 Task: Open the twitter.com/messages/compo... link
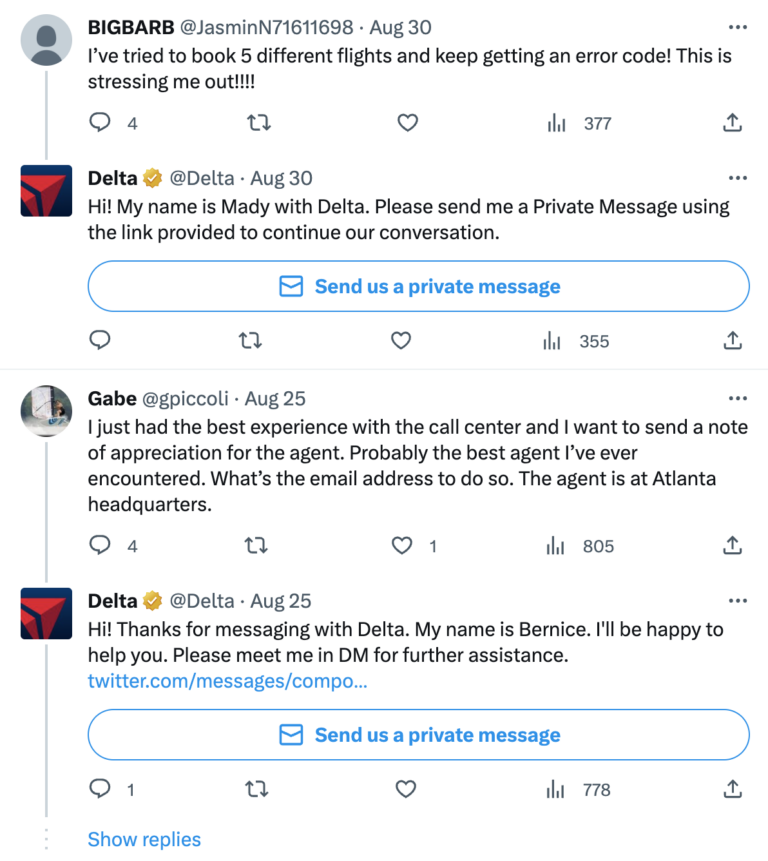[x=227, y=682]
